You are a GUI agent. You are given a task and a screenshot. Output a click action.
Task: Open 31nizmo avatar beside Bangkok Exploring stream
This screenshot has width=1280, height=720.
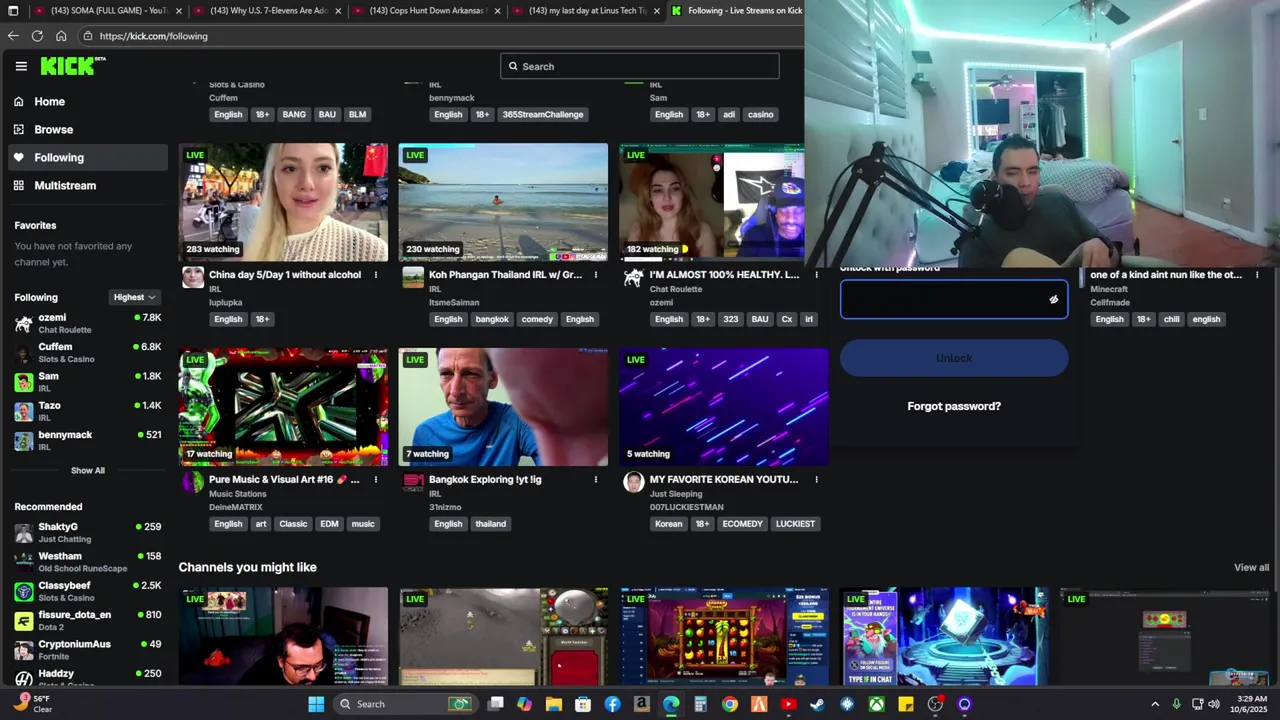tap(413, 482)
